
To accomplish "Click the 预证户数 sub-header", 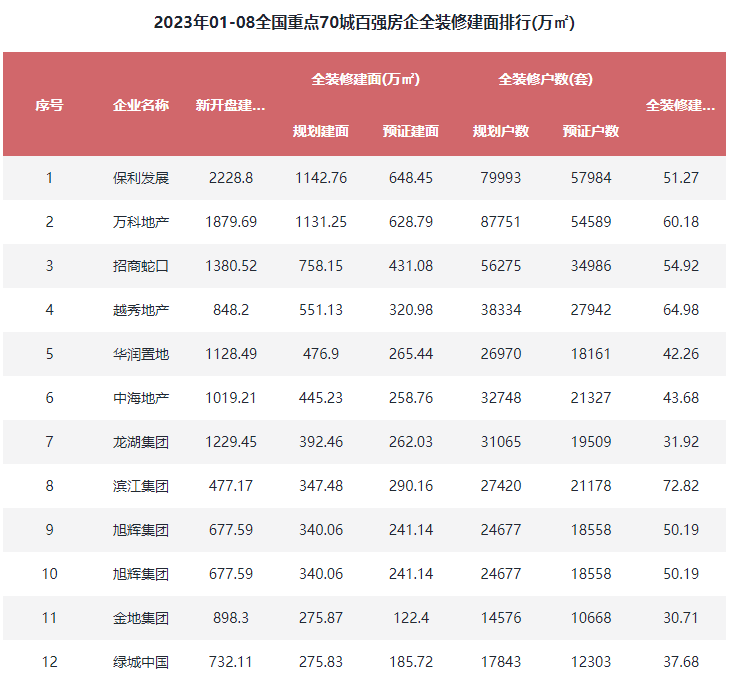I will click(x=591, y=131).
